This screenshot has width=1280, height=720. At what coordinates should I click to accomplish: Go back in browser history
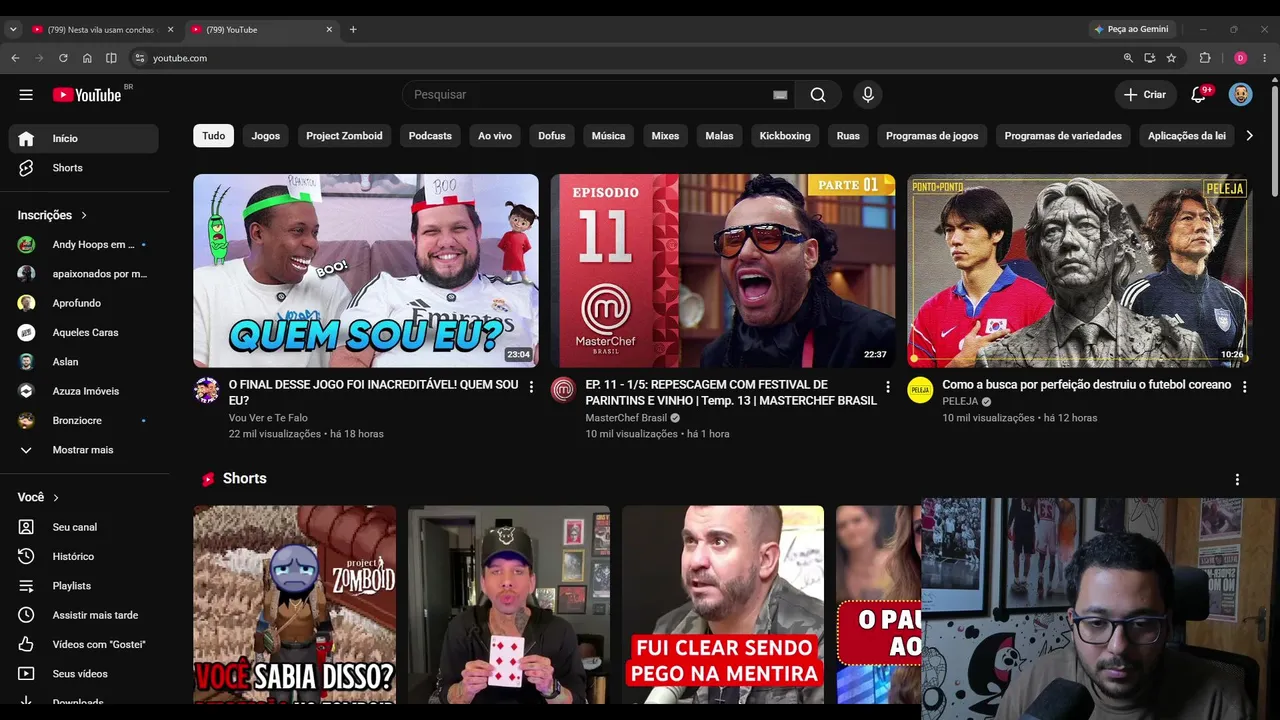click(15, 58)
